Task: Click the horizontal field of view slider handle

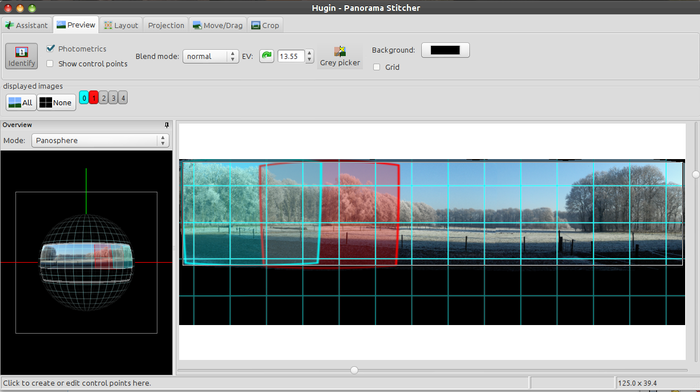Action: coord(354,370)
